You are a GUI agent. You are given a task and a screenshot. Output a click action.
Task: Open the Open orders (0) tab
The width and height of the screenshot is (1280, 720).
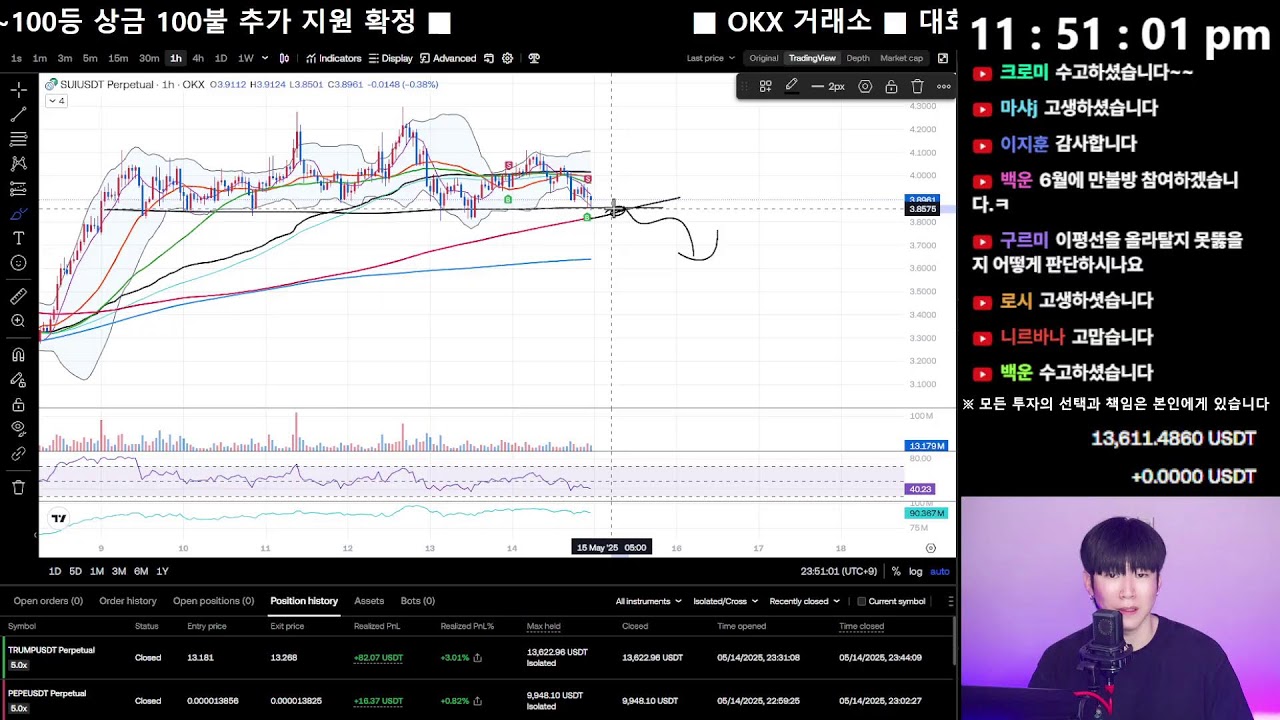point(48,601)
